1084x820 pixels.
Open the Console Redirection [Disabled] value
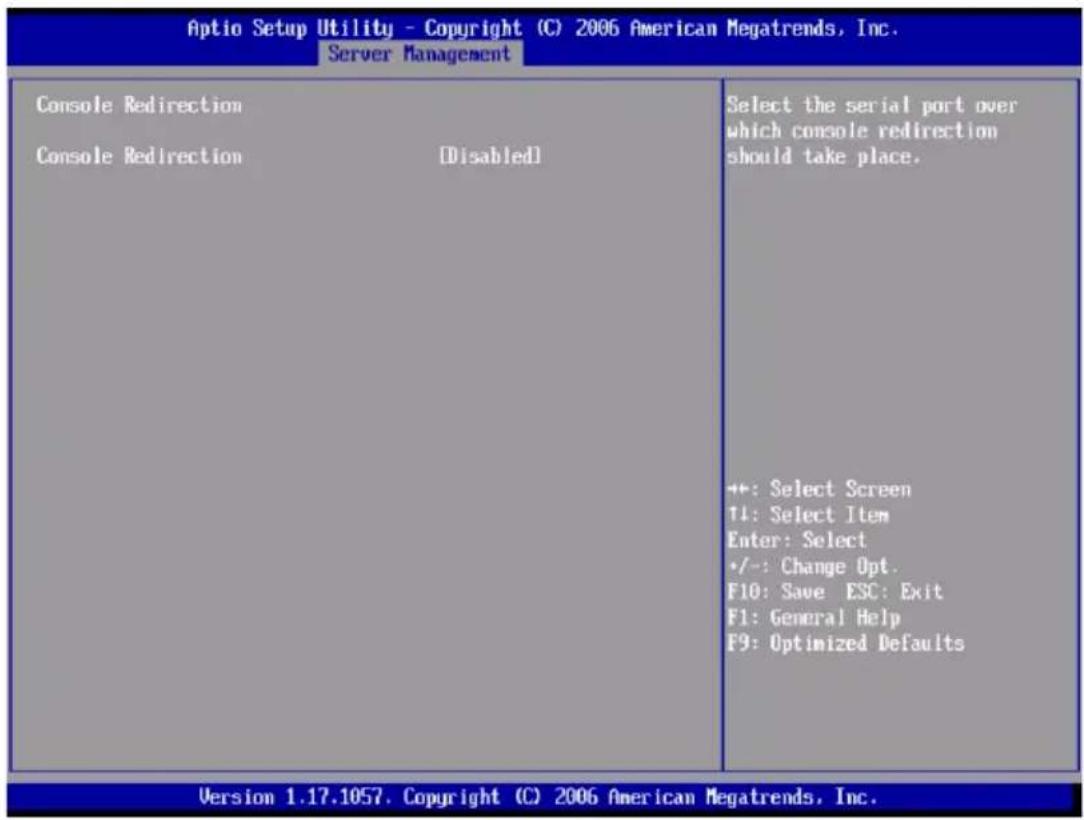click(490, 156)
